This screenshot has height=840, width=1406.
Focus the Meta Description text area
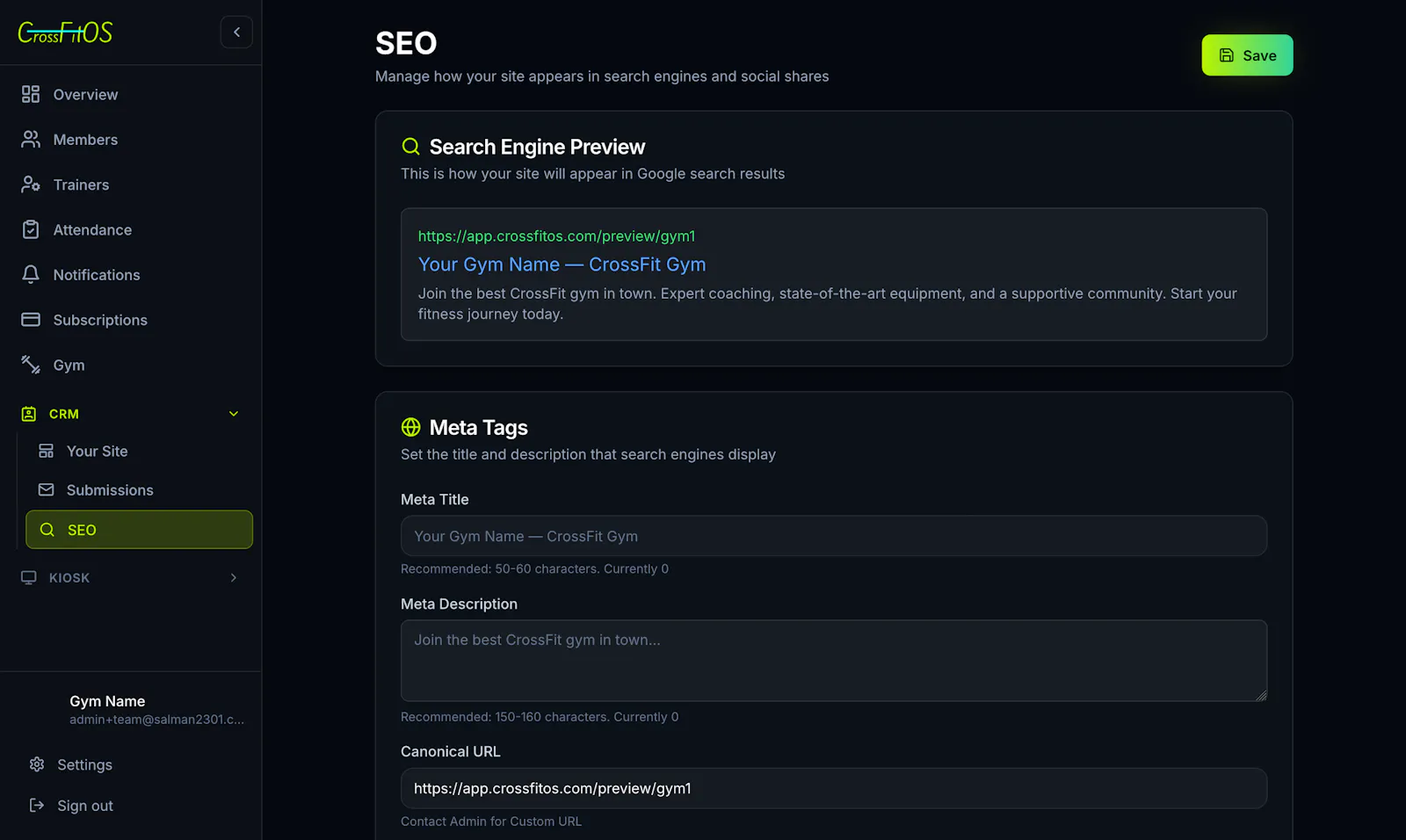834,661
